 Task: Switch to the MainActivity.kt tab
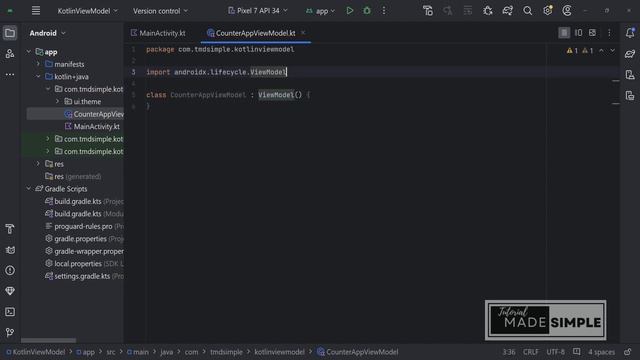tap(158, 33)
